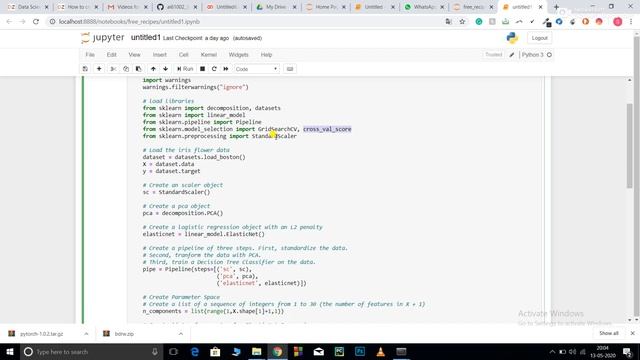
Task: Restart kernel and run all cells
Action: [x=226, y=69]
